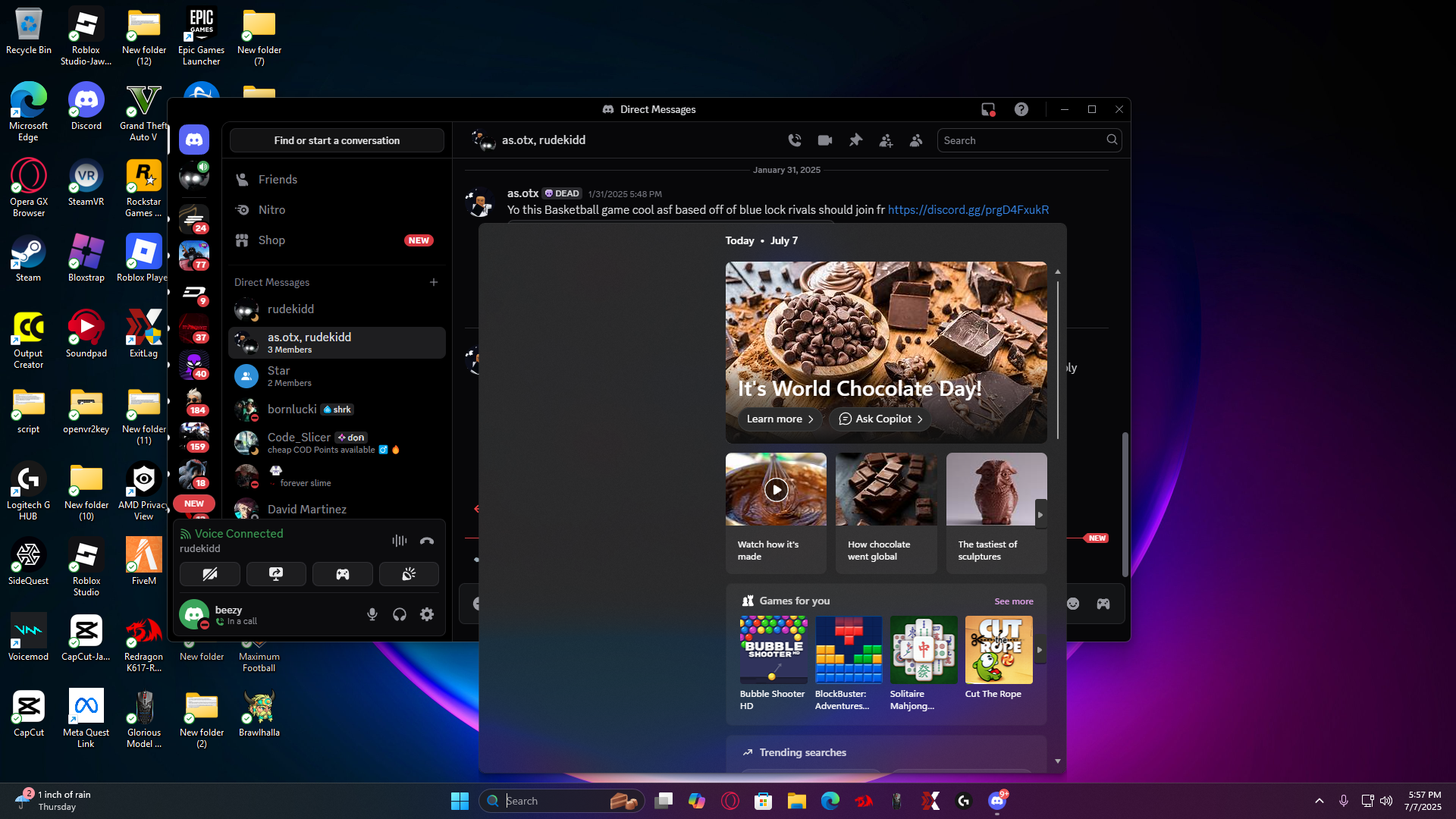Open Discord user settings gear
The width and height of the screenshot is (1456, 819).
[427, 614]
